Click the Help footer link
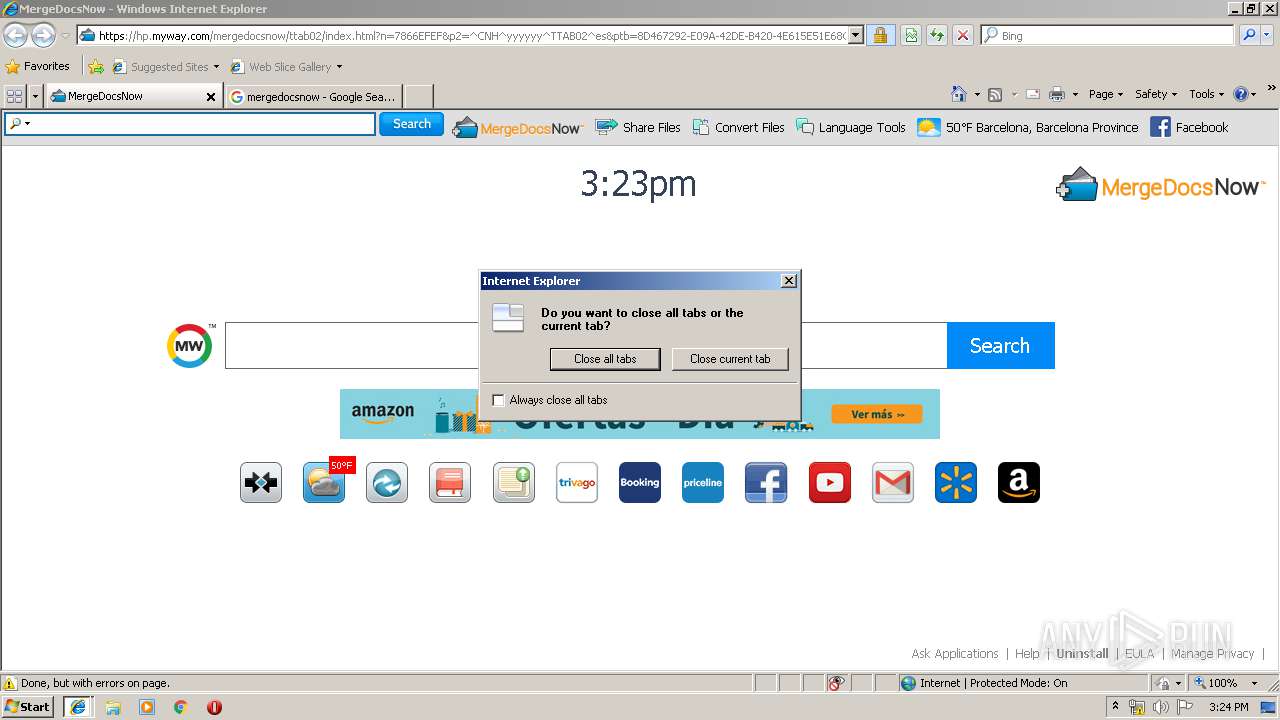This screenshot has width=1280, height=720. (x=1027, y=654)
